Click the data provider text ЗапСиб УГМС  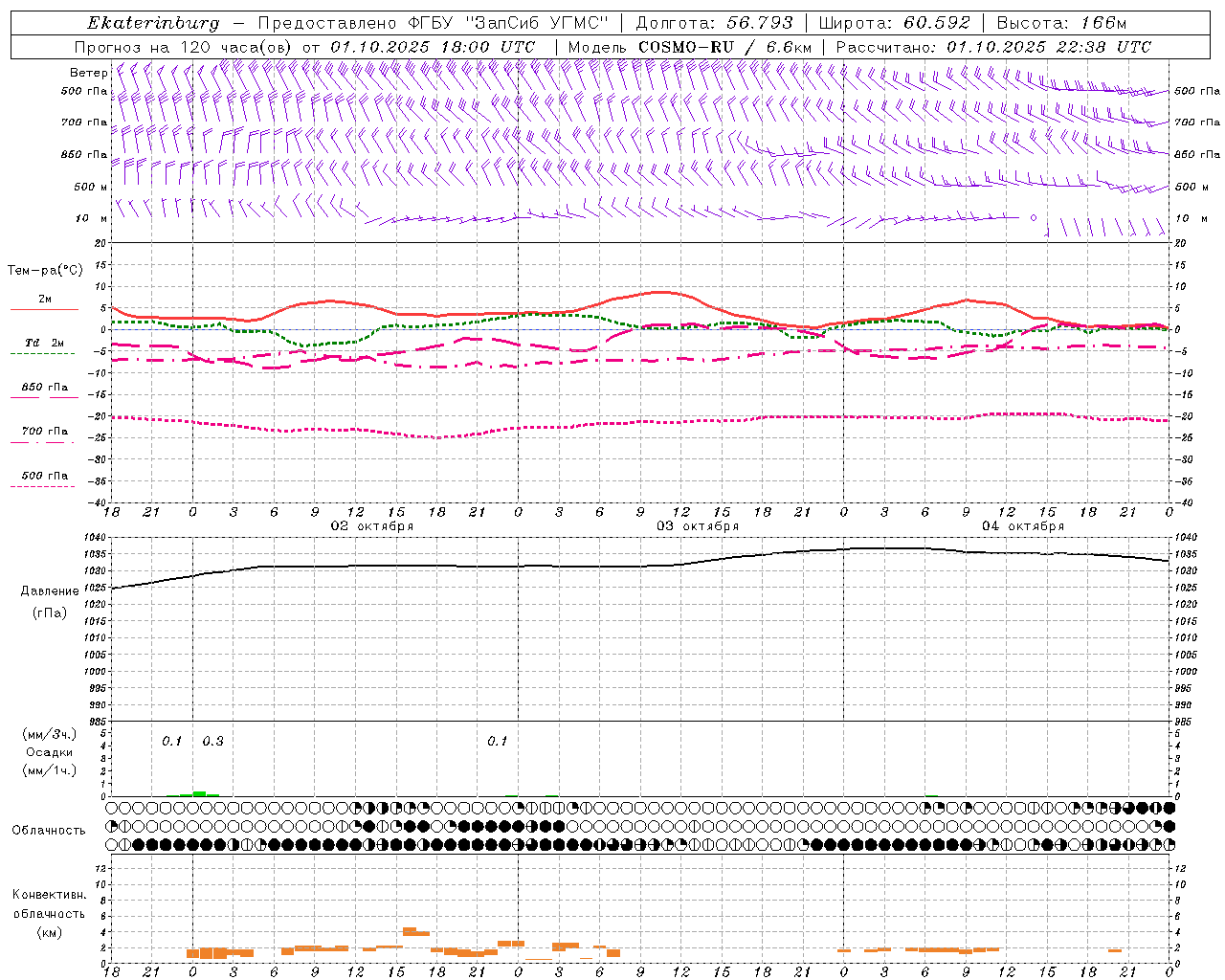(536, 23)
